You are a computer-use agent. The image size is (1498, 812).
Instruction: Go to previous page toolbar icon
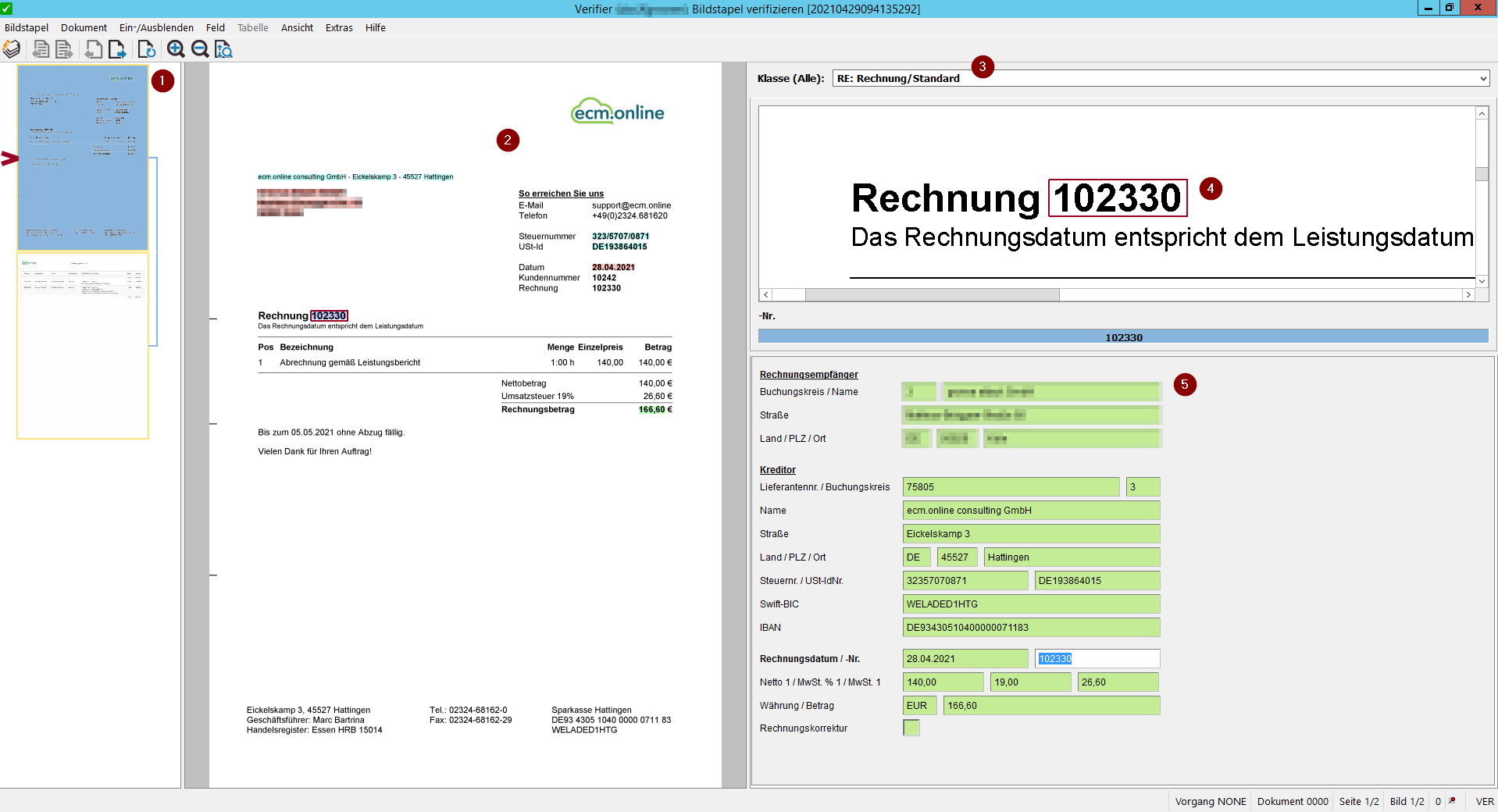click(x=93, y=49)
